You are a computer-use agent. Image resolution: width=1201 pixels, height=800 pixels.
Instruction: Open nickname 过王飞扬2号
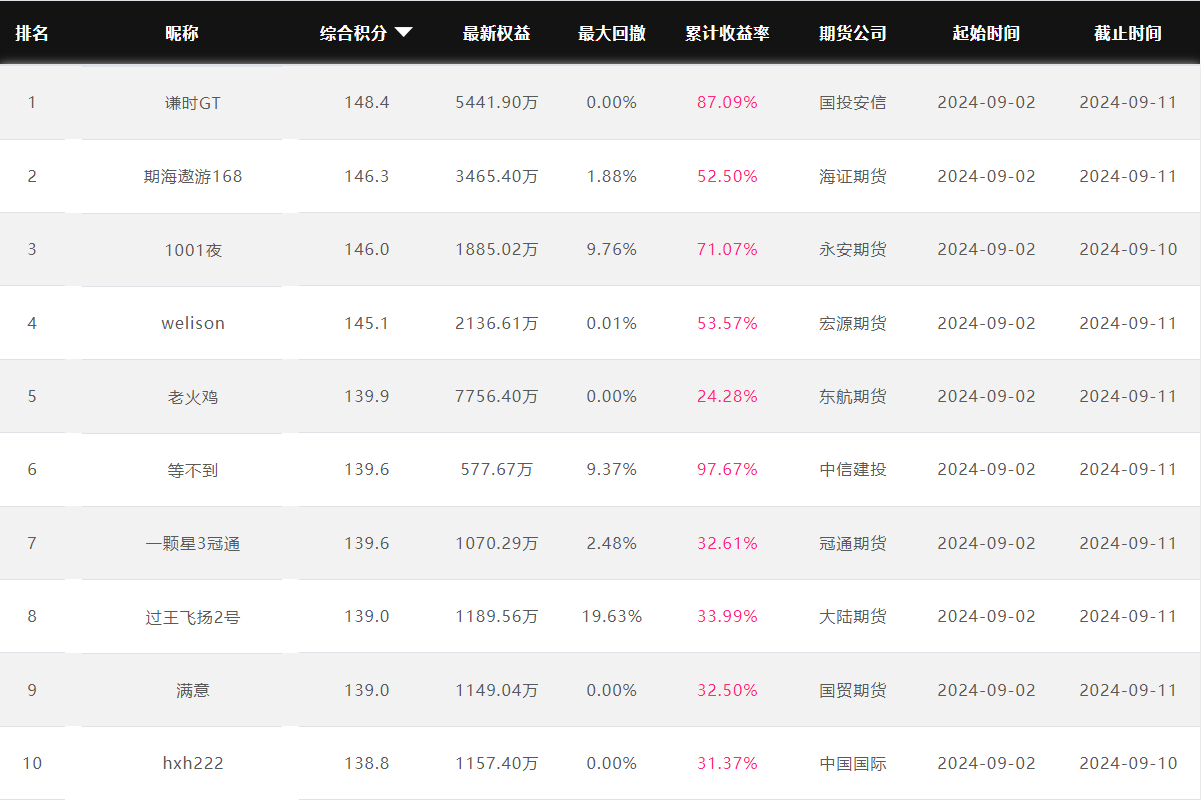click(x=193, y=616)
